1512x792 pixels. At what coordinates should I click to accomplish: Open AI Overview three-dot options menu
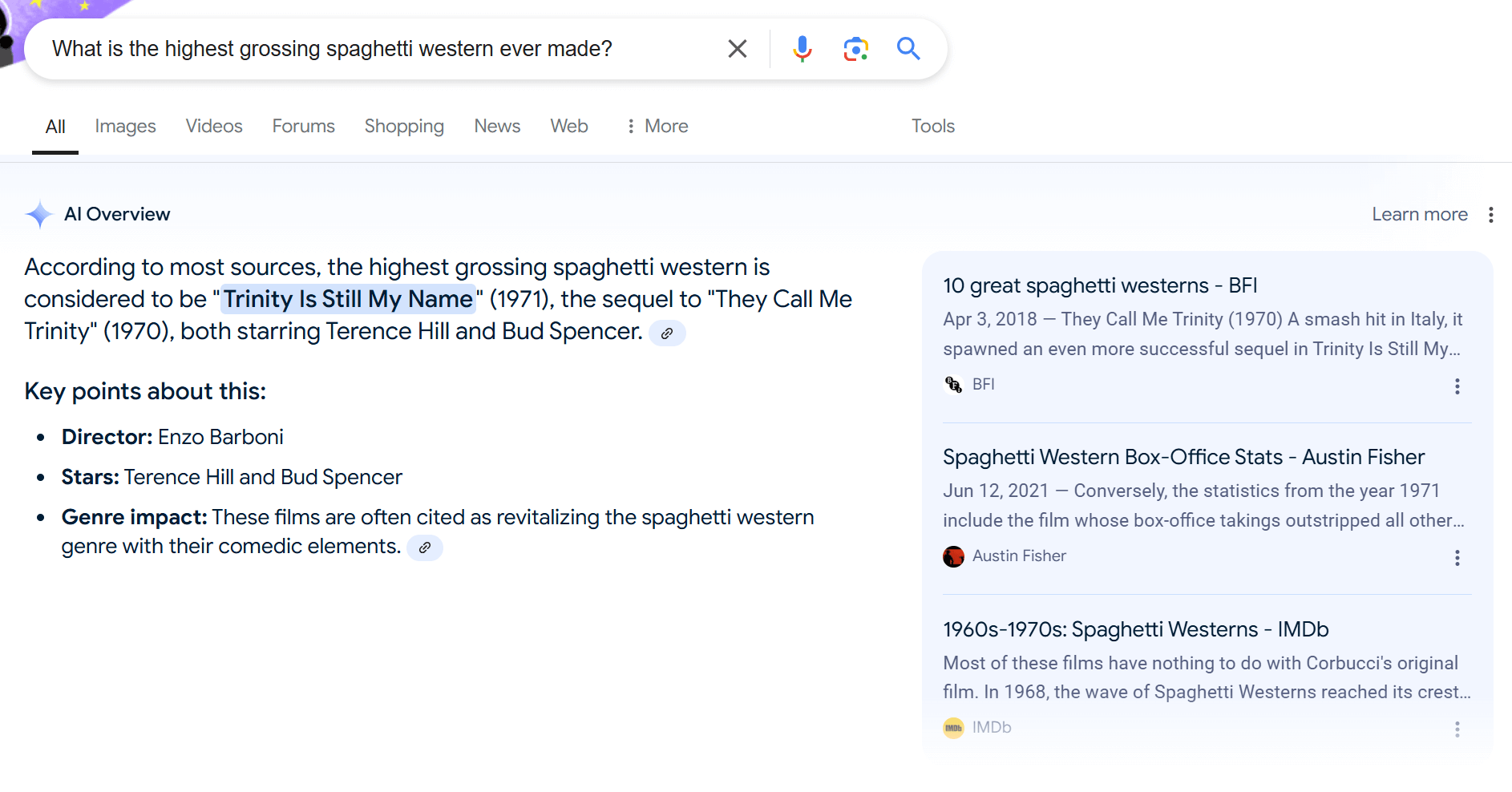1490,215
